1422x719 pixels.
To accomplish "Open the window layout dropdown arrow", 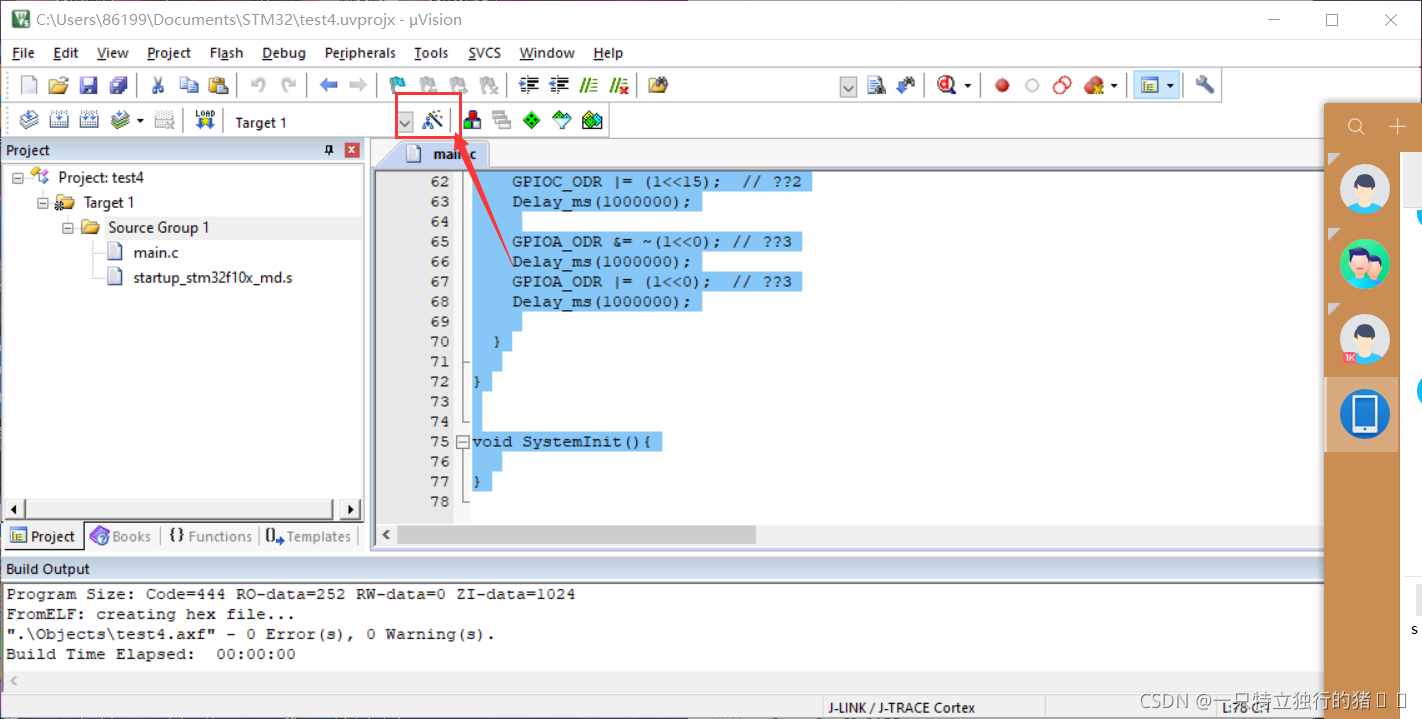I will click(x=1170, y=86).
